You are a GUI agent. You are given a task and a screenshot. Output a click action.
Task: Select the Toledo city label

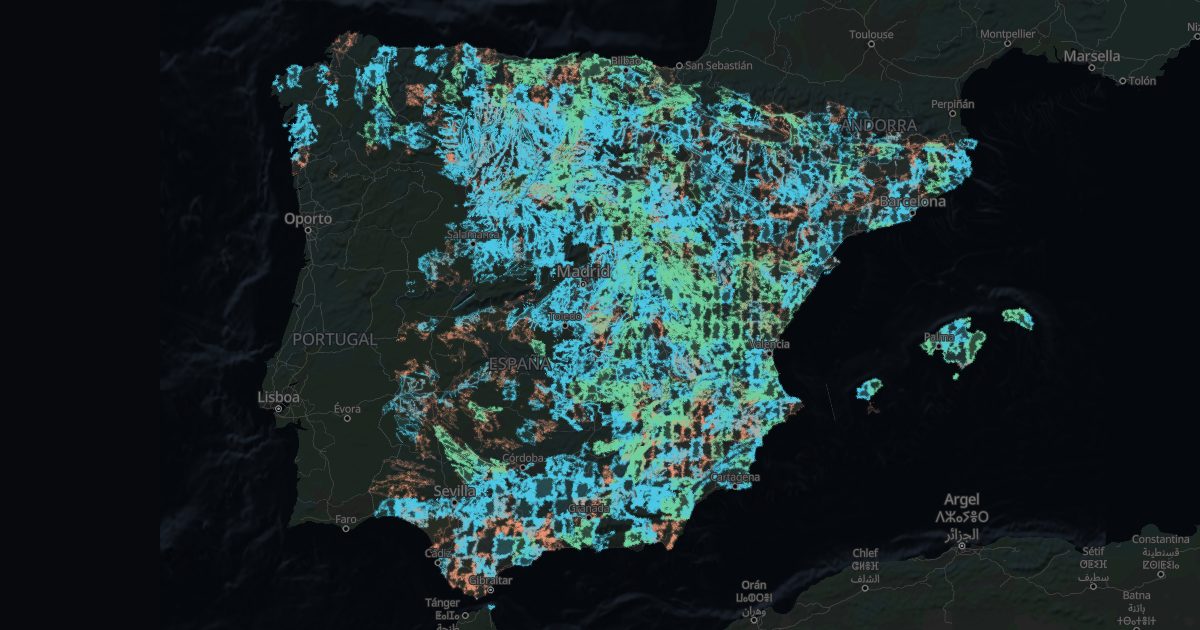[565, 317]
